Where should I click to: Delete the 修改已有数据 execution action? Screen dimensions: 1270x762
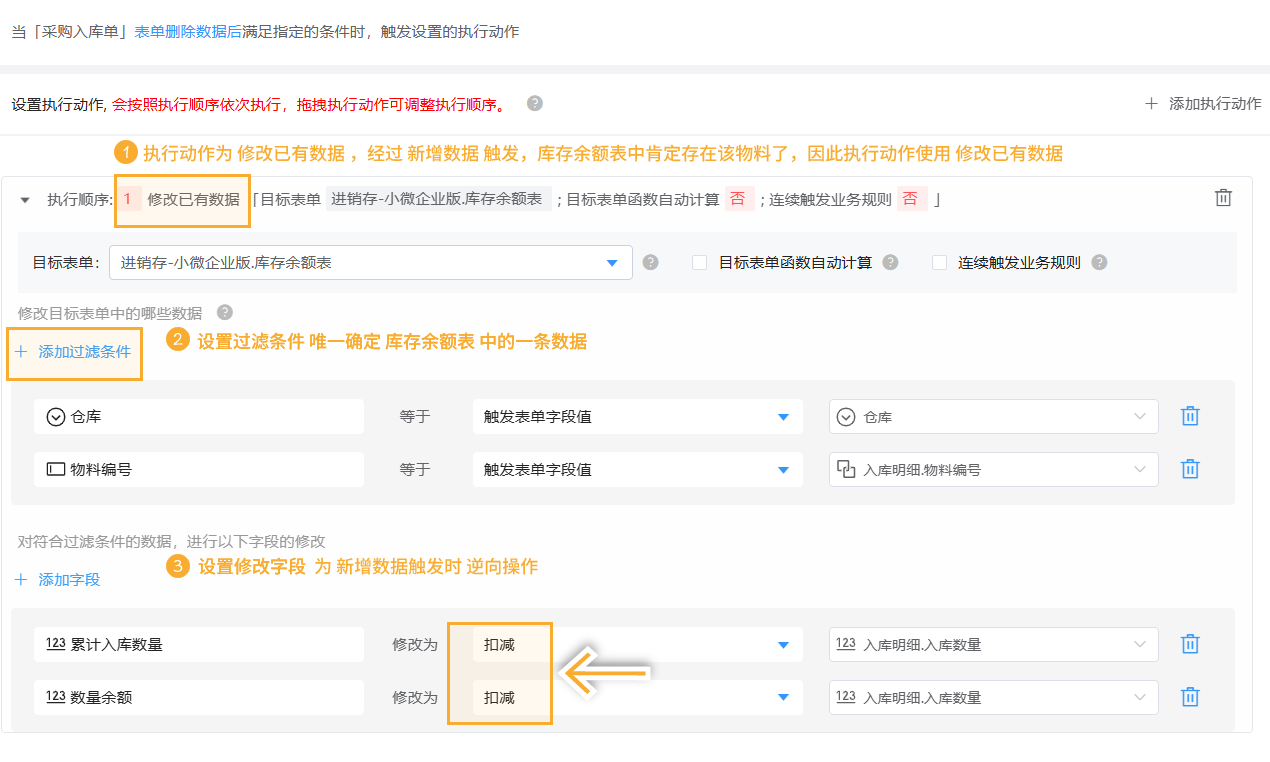(1223, 198)
